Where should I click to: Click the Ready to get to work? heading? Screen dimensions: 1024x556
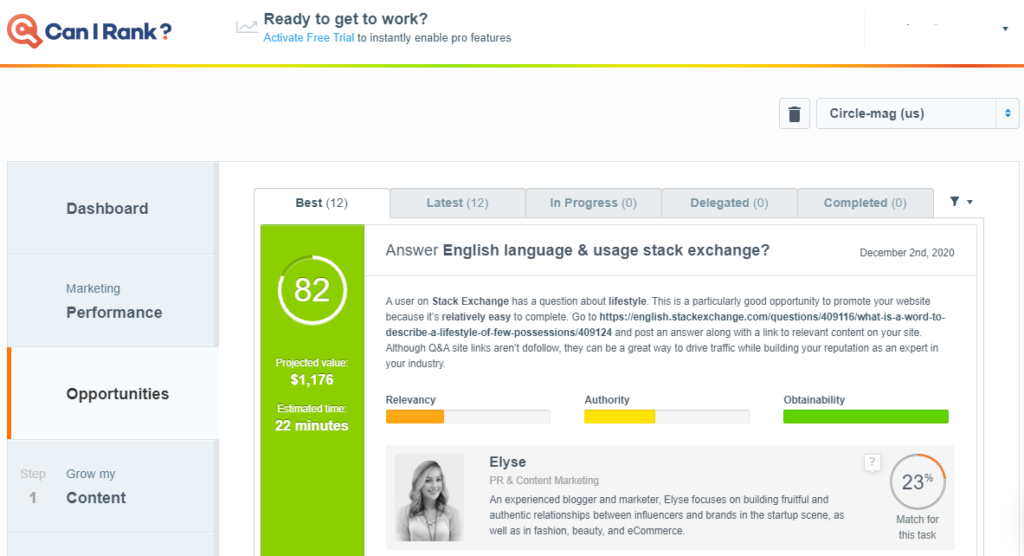[x=345, y=19]
